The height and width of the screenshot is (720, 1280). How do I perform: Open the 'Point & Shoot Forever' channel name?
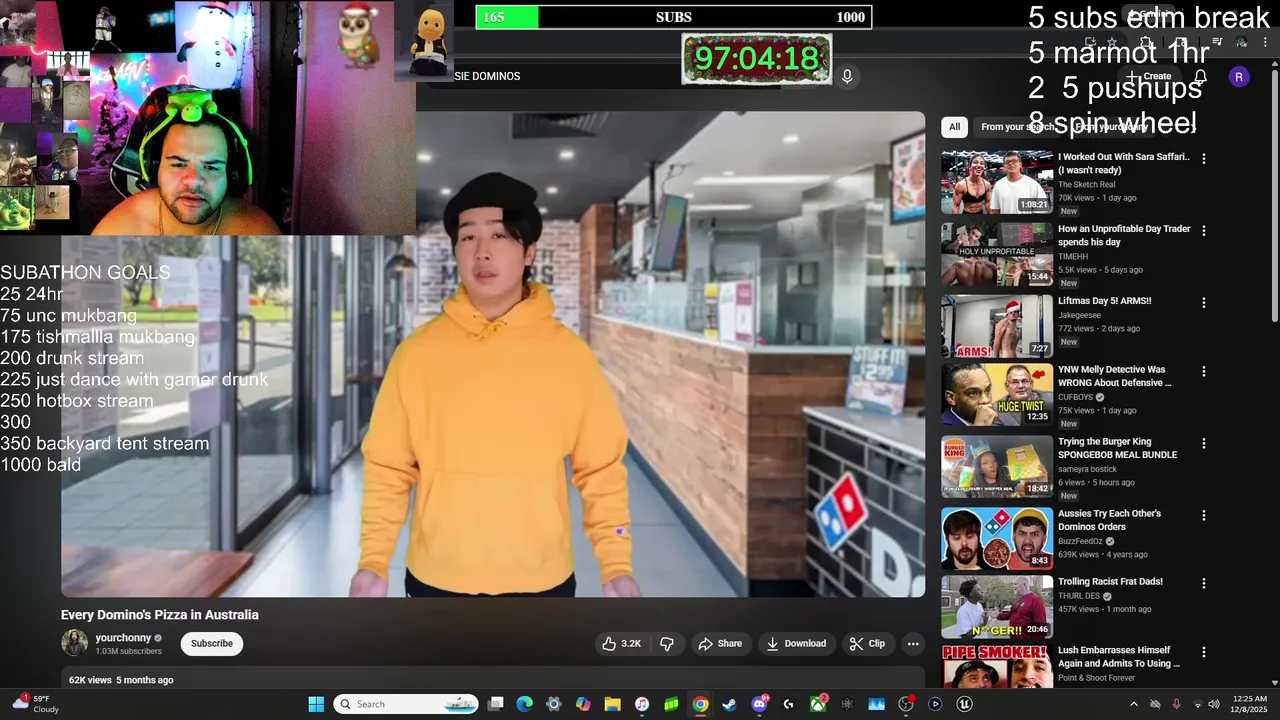point(1097,678)
